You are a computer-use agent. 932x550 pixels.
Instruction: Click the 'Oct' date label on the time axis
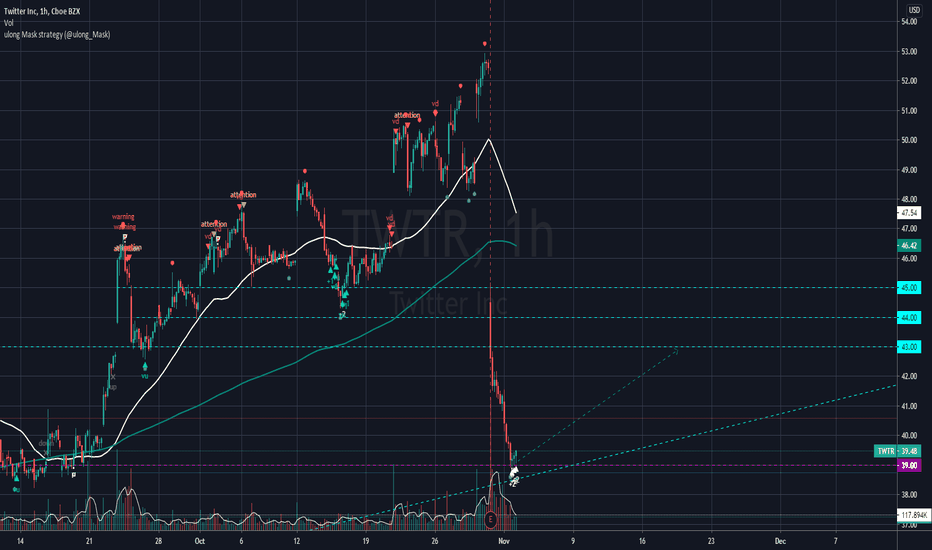[200, 541]
